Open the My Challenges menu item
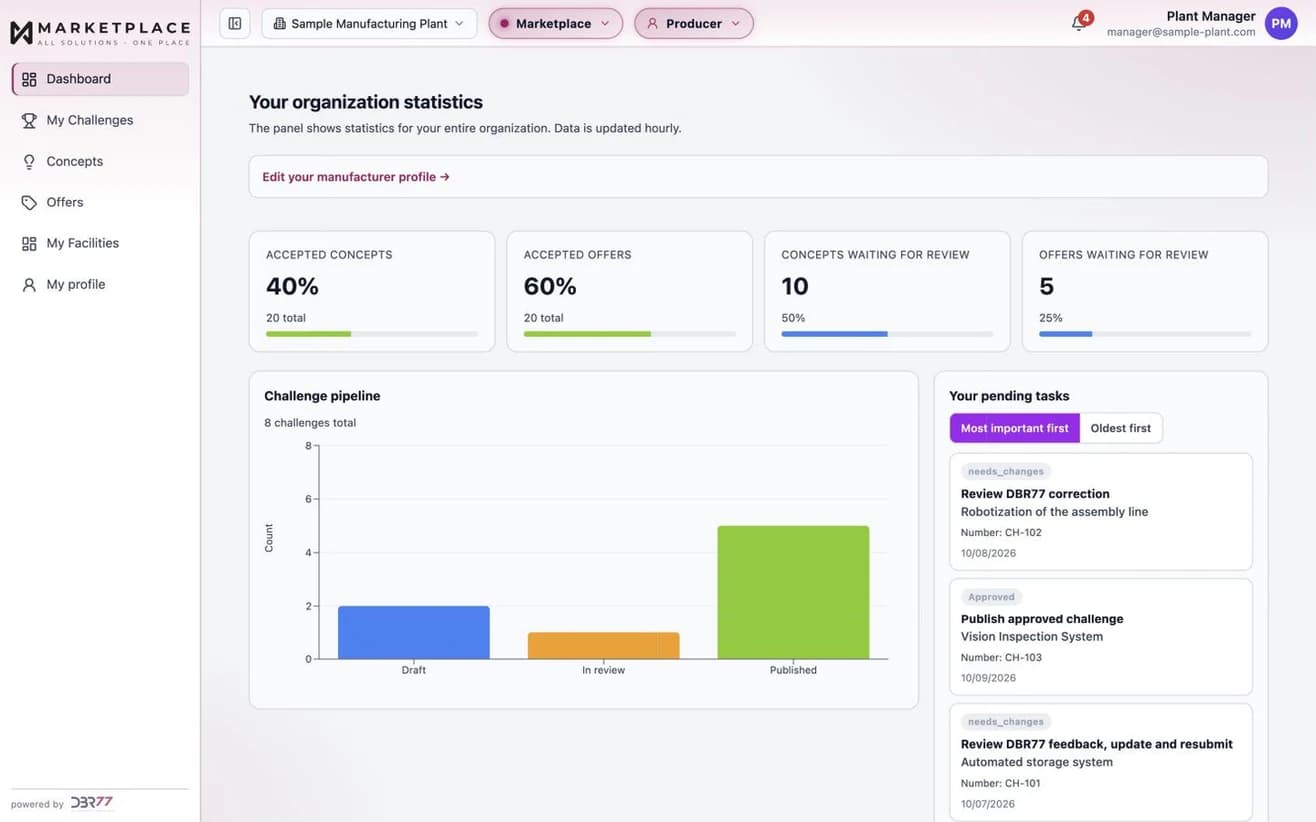Viewport: 1316px width, 822px height. 100,120
